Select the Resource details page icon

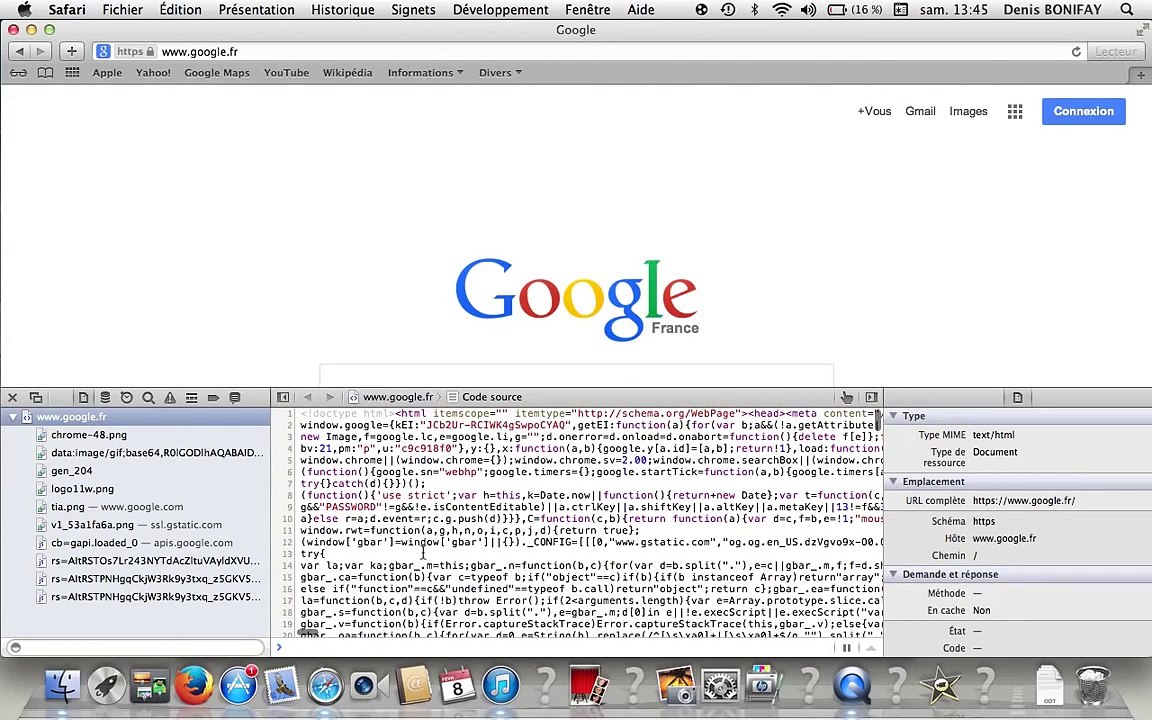point(1018,397)
